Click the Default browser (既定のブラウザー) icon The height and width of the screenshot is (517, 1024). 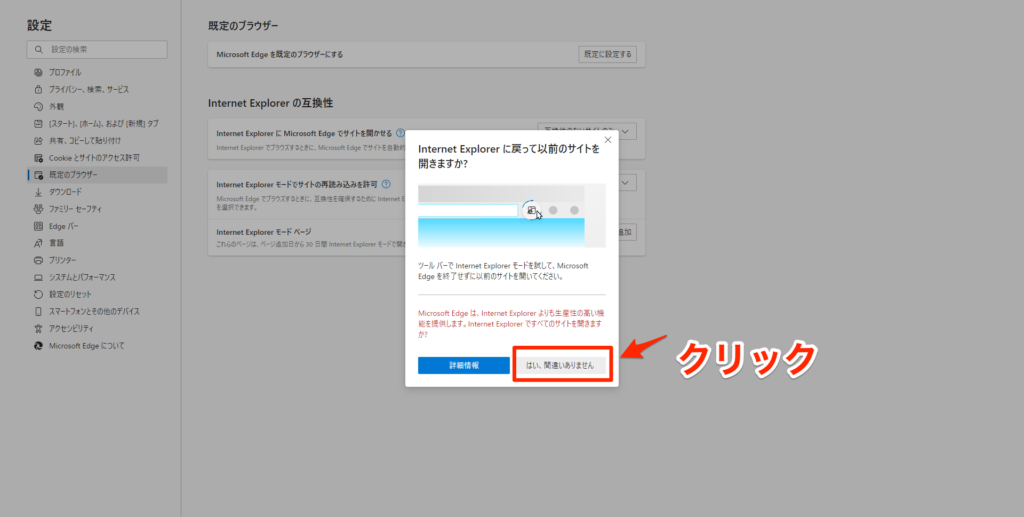tap(38, 175)
